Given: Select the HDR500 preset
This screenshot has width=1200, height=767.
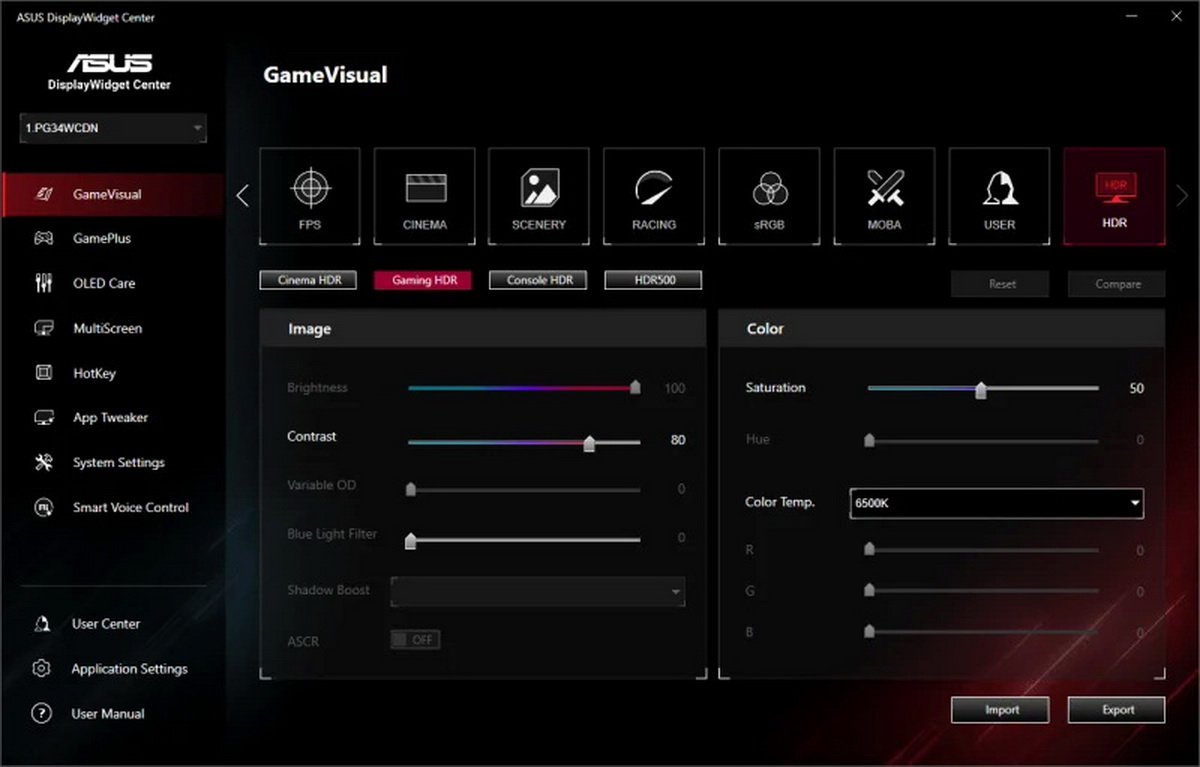Looking at the screenshot, I should pyautogui.click(x=653, y=280).
